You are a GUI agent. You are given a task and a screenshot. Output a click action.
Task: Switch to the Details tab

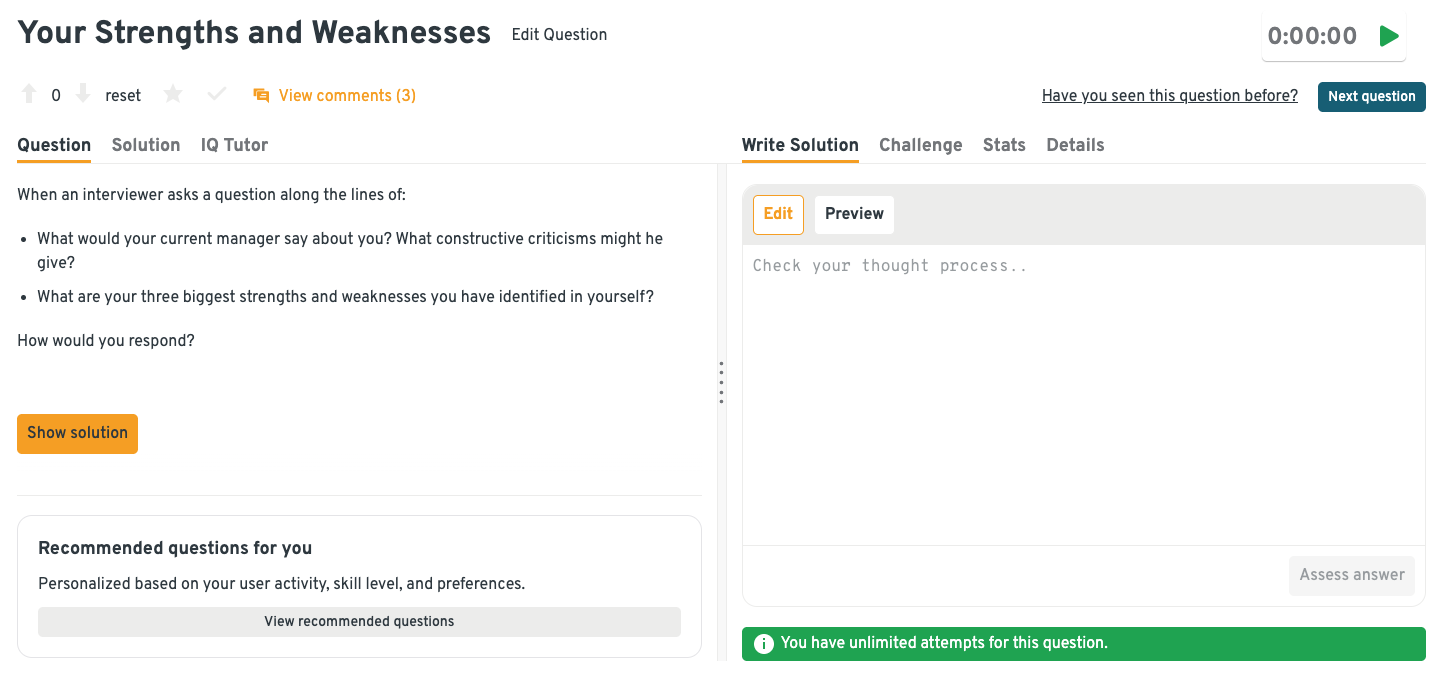1075,145
